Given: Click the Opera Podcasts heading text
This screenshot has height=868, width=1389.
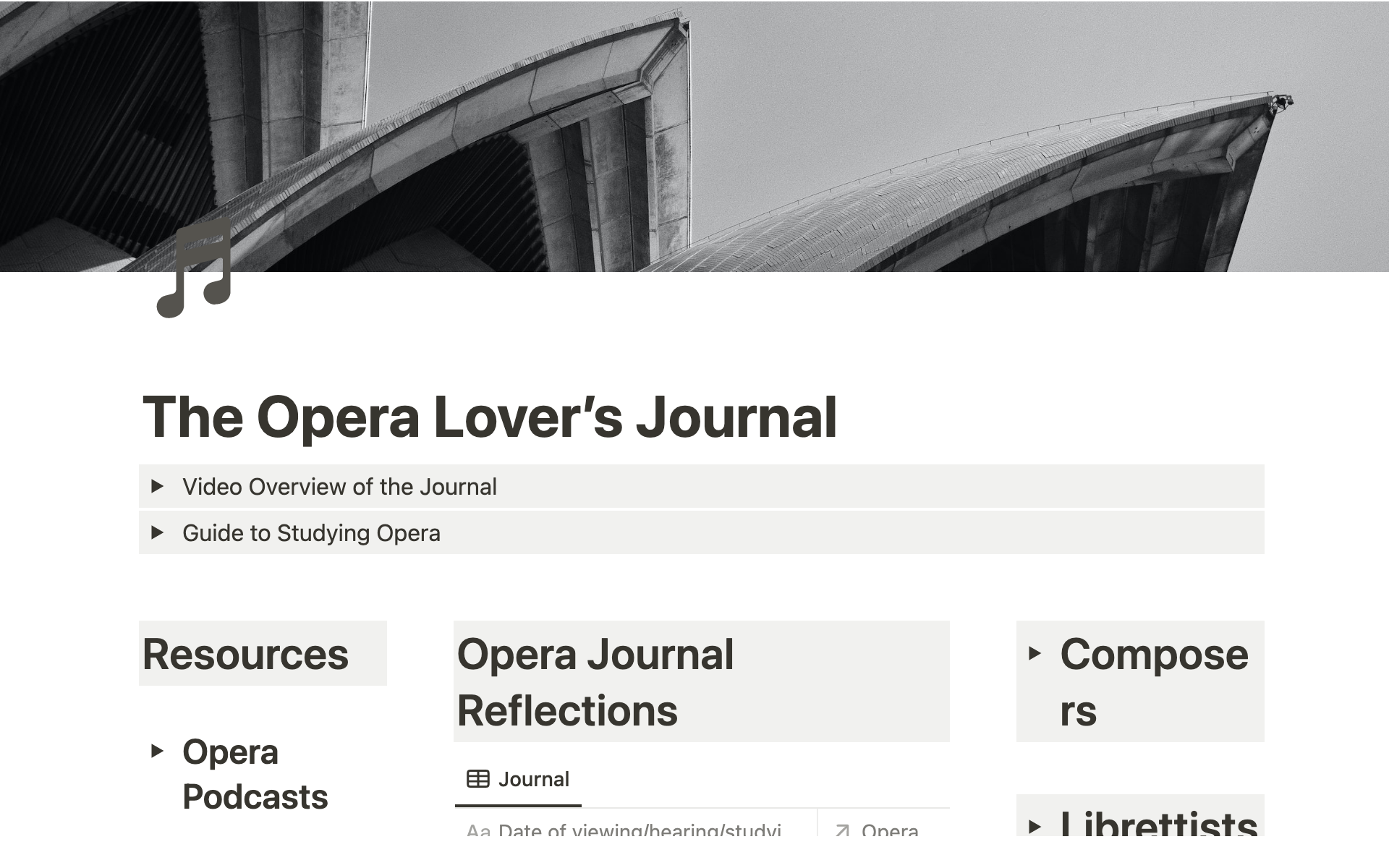Looking at the screenshot, I should click(x=255, y=774).
